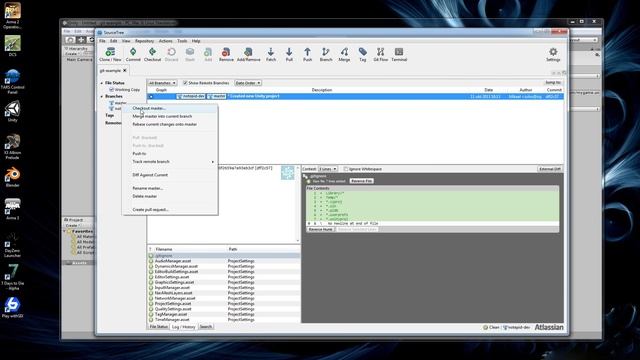640x360 pixels.
Task: Click the Commit toolbar icon
Action: 133,54
